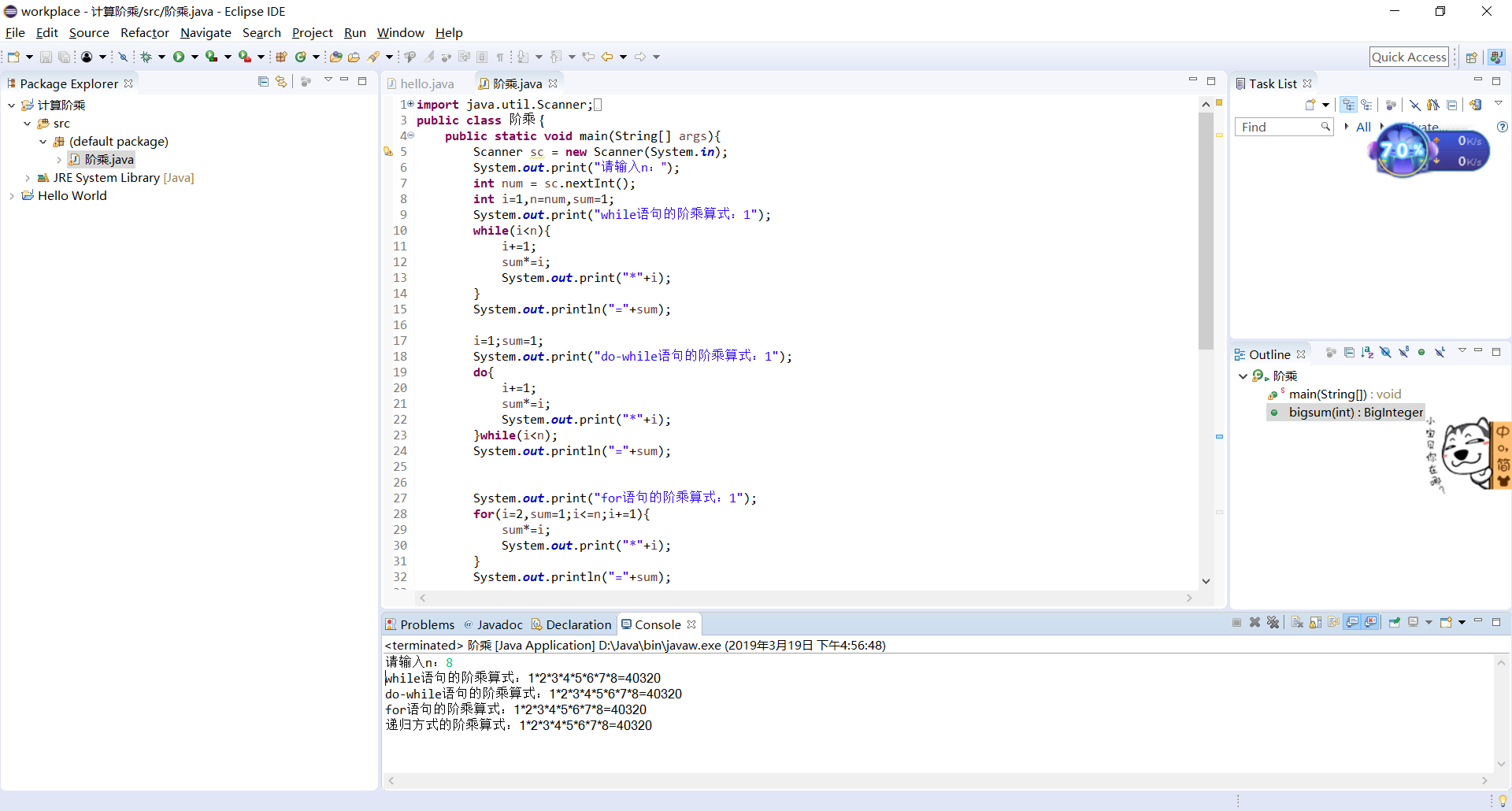
Task: Expand the 阶乘.java tree node
Action: (x=59, y=160)
